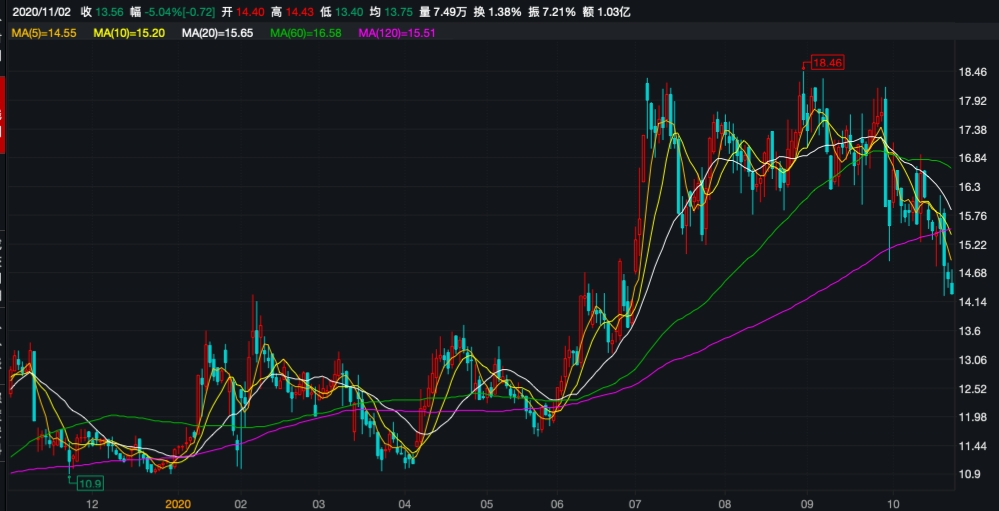Select month 10 on the time axis
Viewport: 999px width, 511px height.
pos(895,503)
